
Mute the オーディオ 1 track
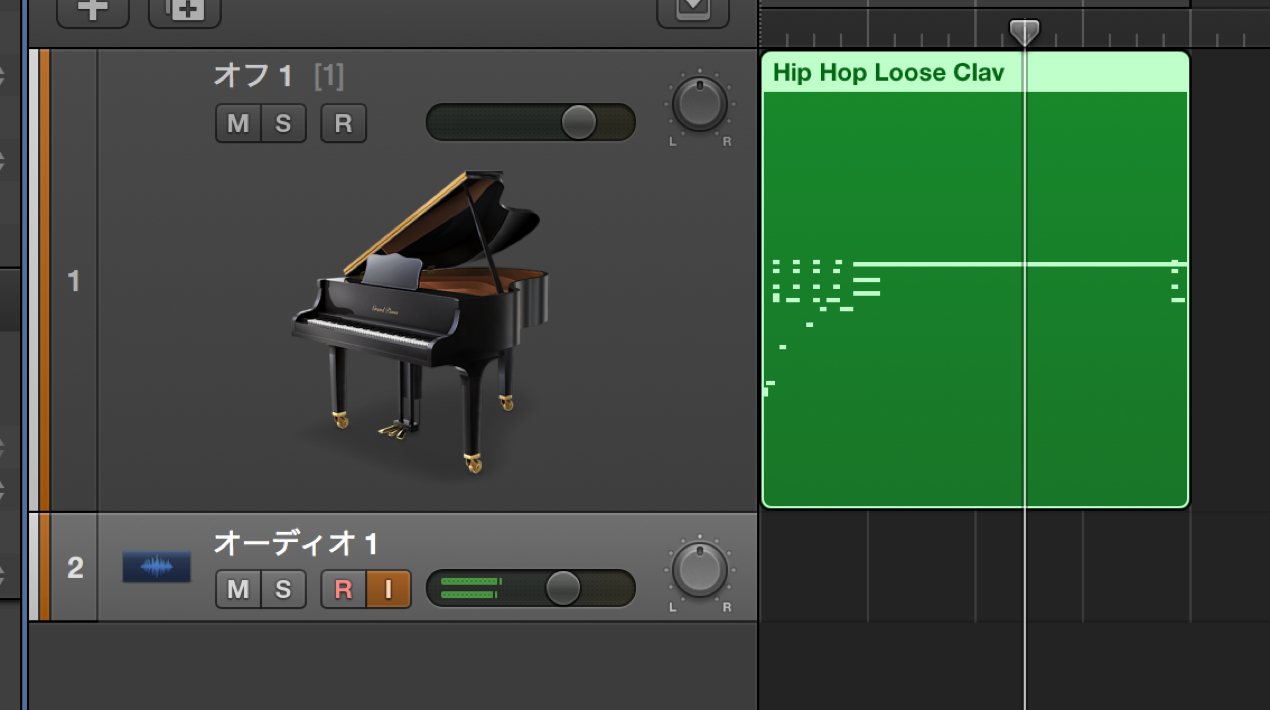click(x=238, y=589)
